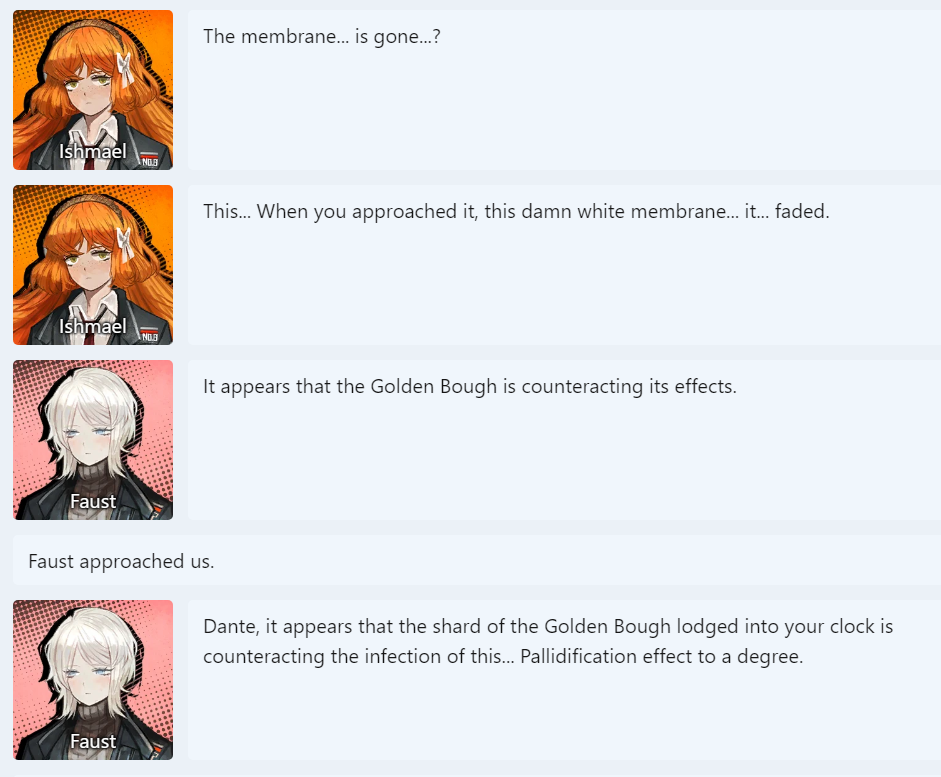
Task: Click the NO.8 badge on the first Ishmael portrait
Action: (x=149, y=161)
